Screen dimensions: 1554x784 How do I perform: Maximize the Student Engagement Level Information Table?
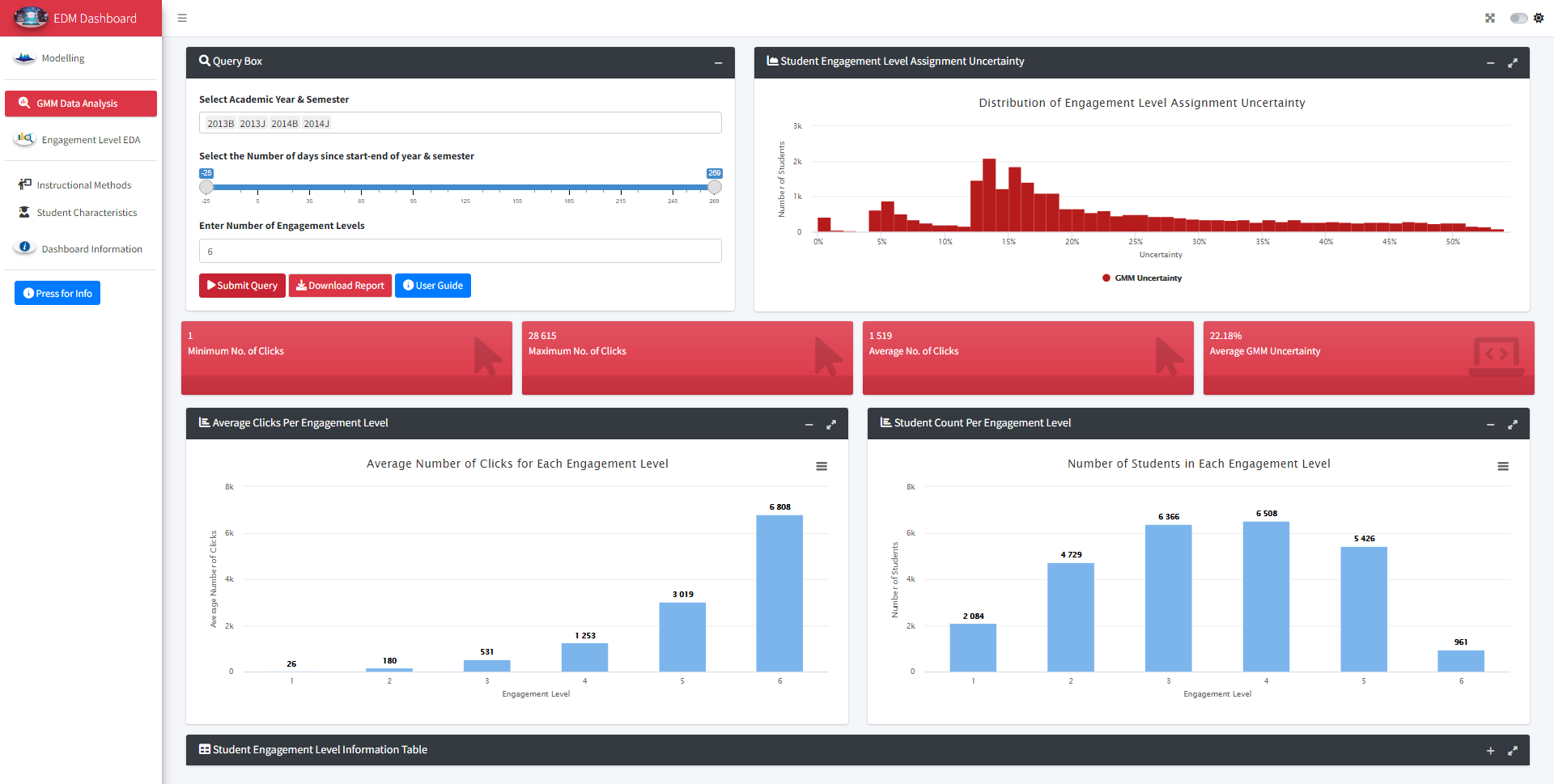(x=1512, y=751)
